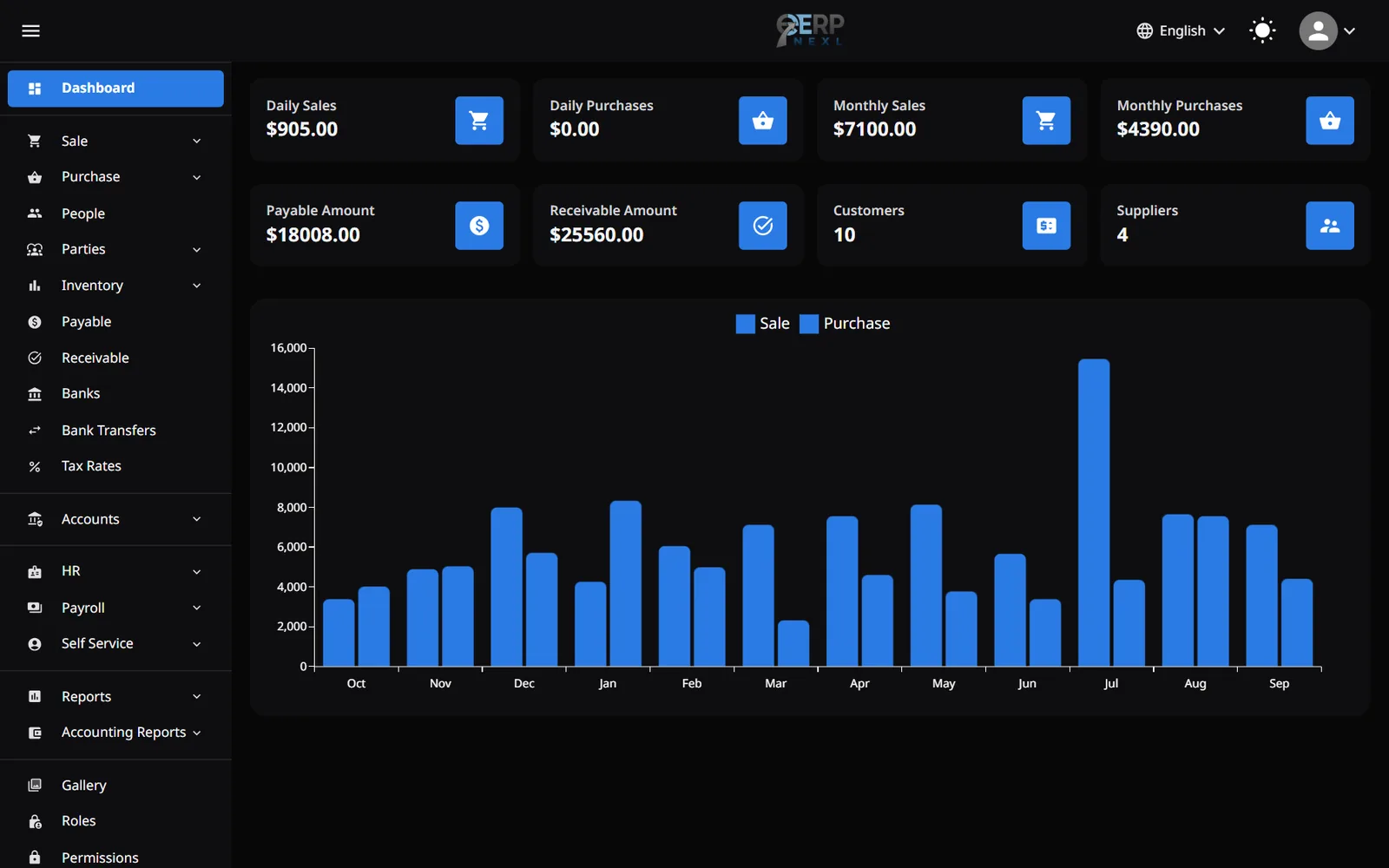Click the Monthly Sales cart icon
This screenshot has height=868, width=1389.
[1046, 121]
